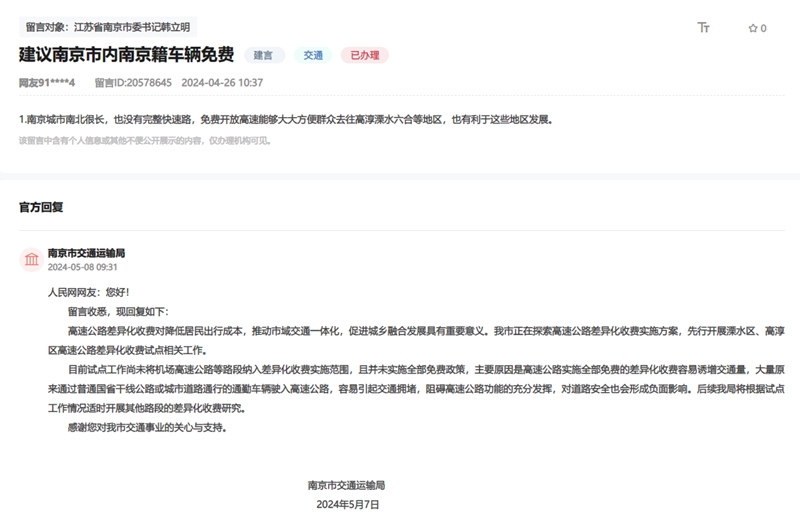Click the reply timestamp 2024-05-08 09:31
Viewport: 800px width, 523px height.
pos(82,267)
